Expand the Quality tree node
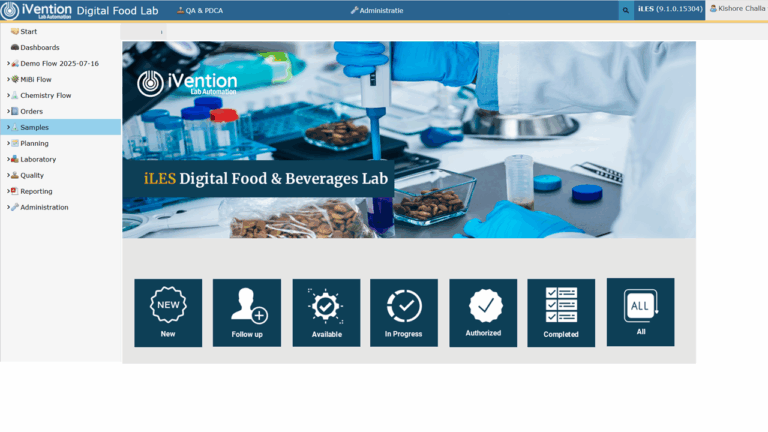768x432 pixels. click(x=8, y=175)
